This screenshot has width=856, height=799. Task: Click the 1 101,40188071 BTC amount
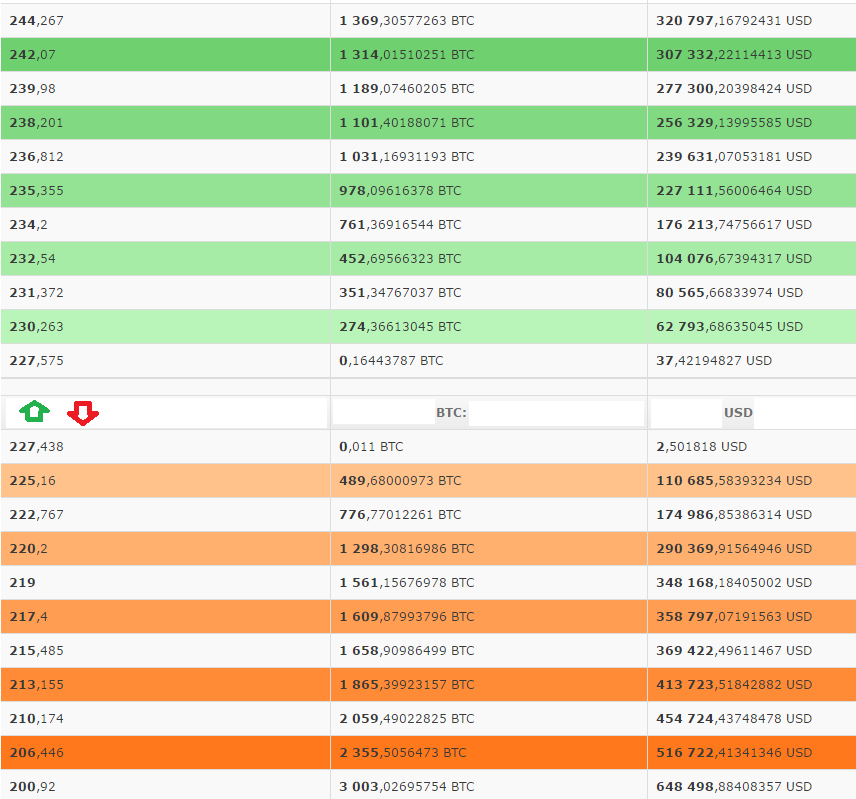(x=407, y=123)
